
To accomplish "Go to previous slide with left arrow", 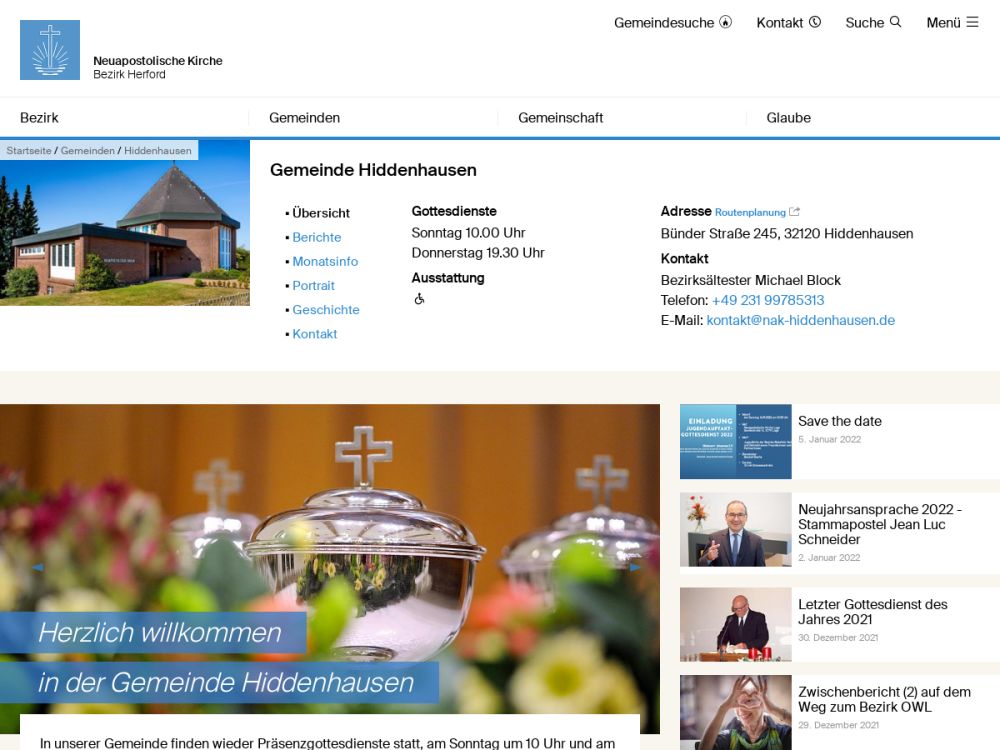I will (37, 567).
